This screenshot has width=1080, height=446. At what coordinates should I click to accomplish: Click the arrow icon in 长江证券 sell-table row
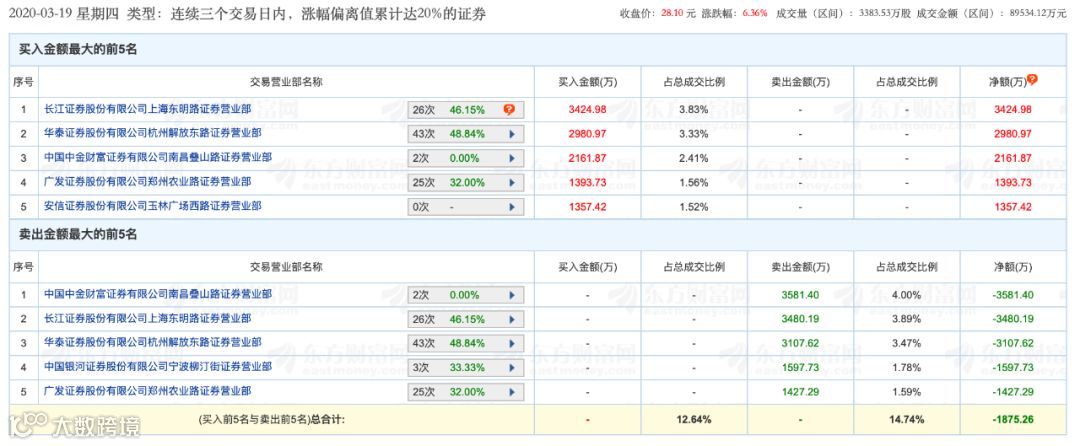pyautogui.click(x=512, y=319)
